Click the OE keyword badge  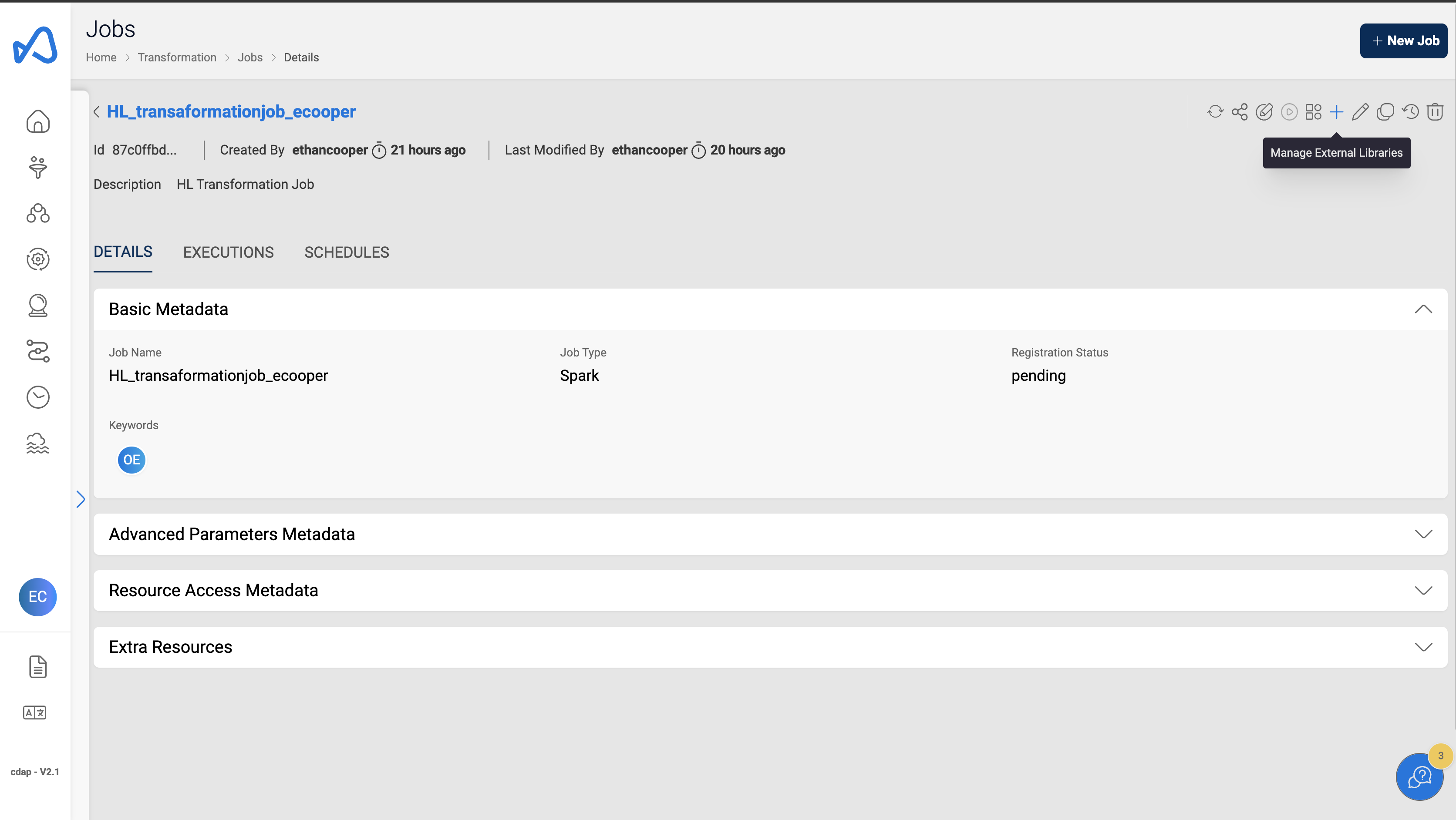coord(131,460)
